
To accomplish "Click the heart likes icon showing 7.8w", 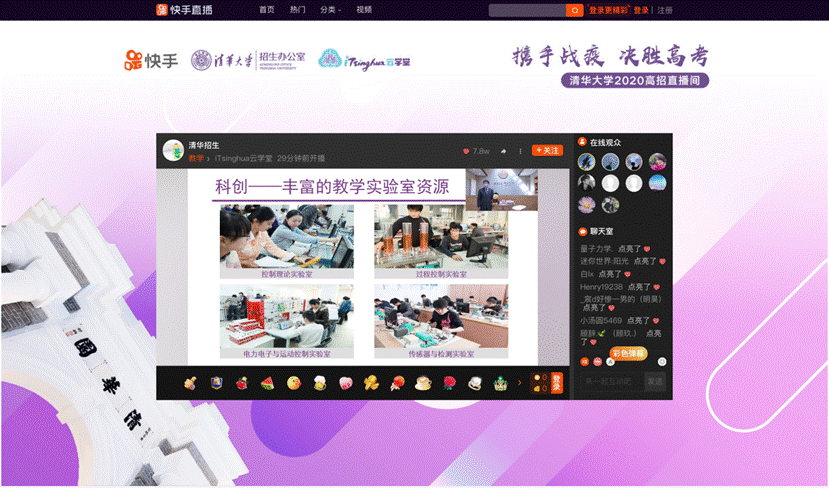I will coord(466,151).
